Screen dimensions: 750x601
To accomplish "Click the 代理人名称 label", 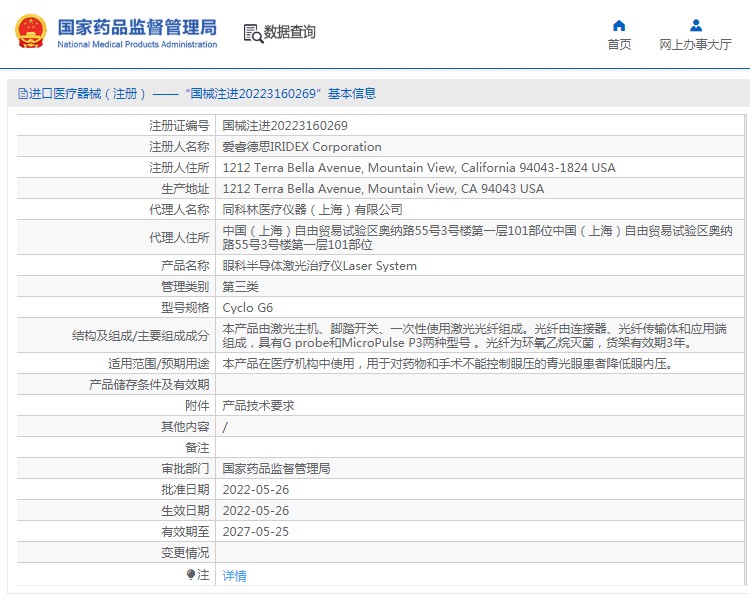I will click(179, 210).
